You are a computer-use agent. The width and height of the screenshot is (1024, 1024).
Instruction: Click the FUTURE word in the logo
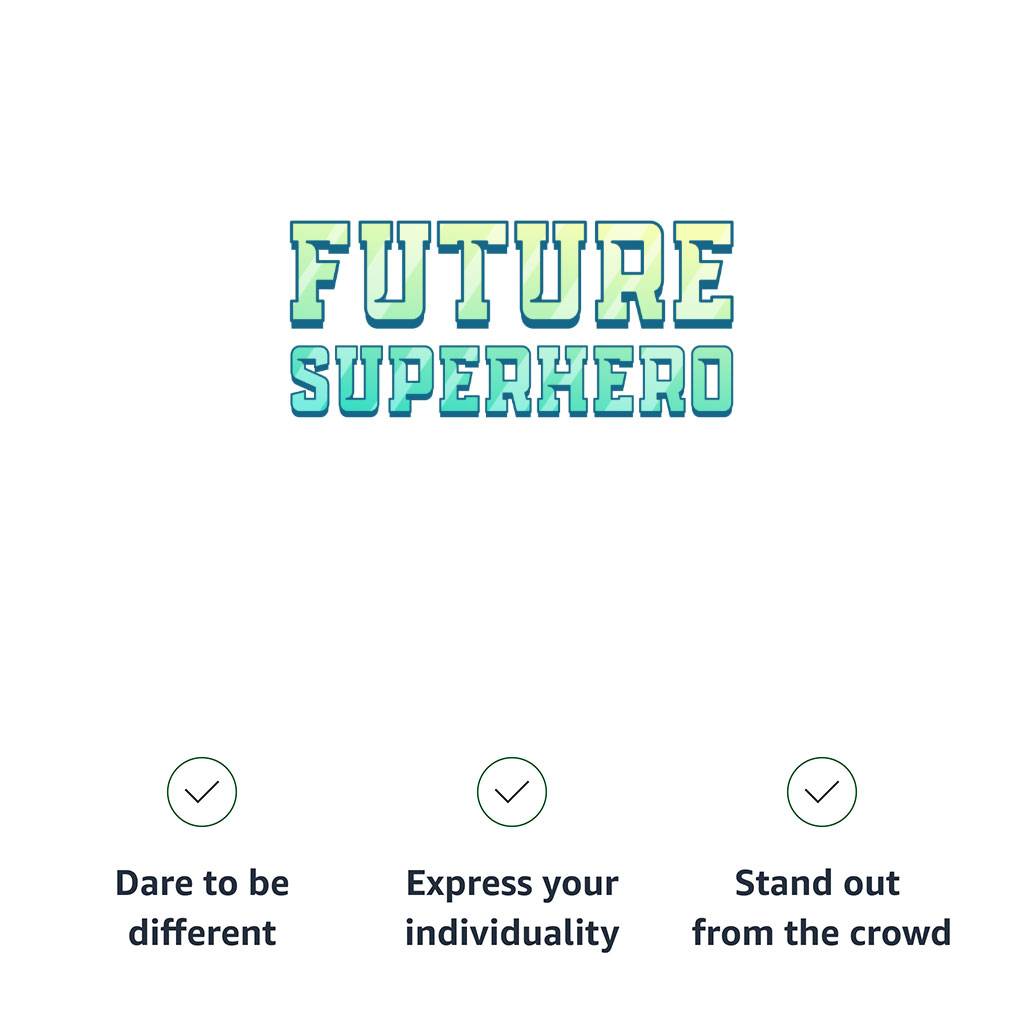click(x=512, y=273)
